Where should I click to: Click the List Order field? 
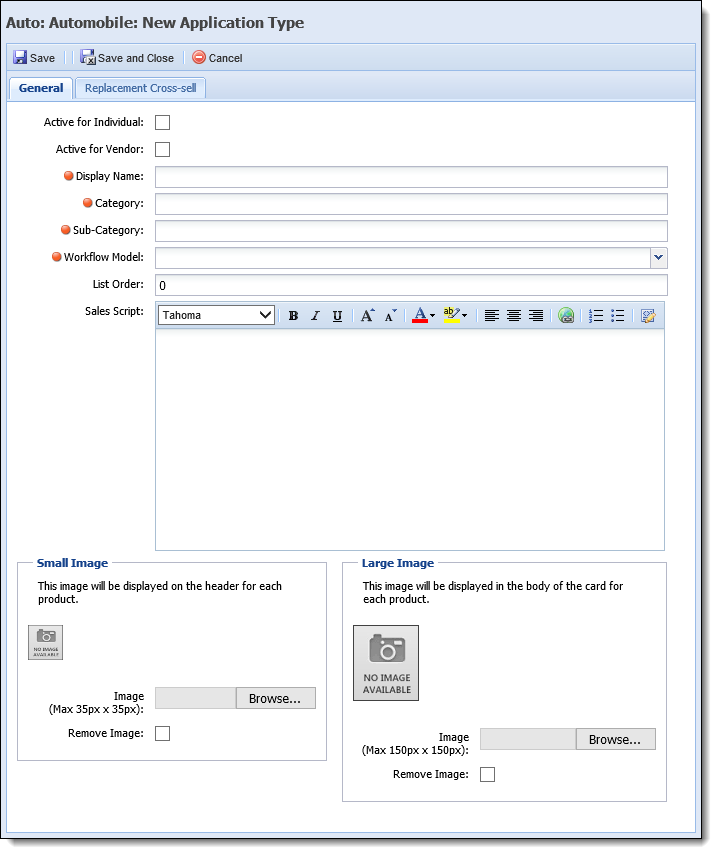(x=411, y=285)
